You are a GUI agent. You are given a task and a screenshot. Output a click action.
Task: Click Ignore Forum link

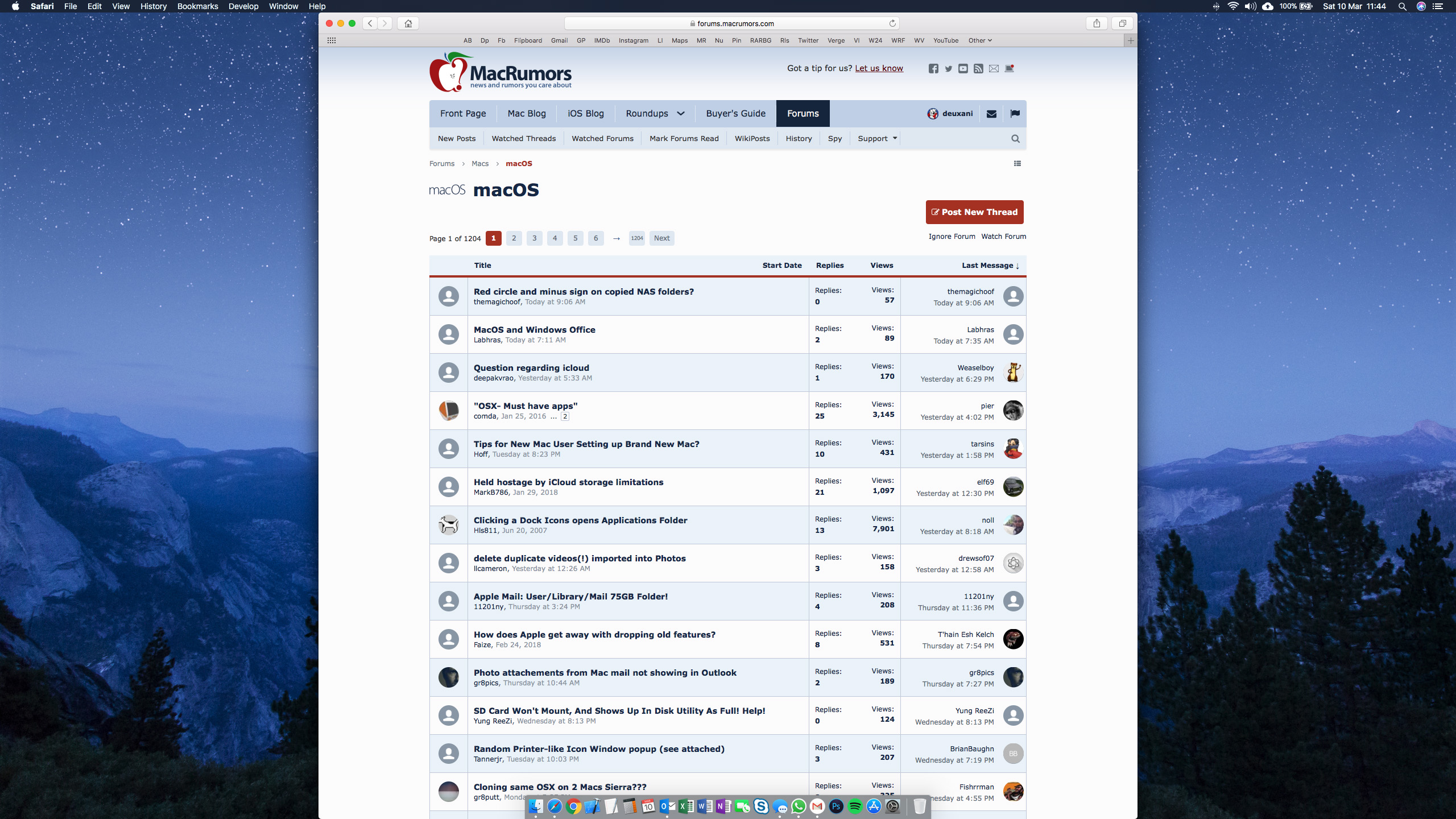[x=952, y=237]
